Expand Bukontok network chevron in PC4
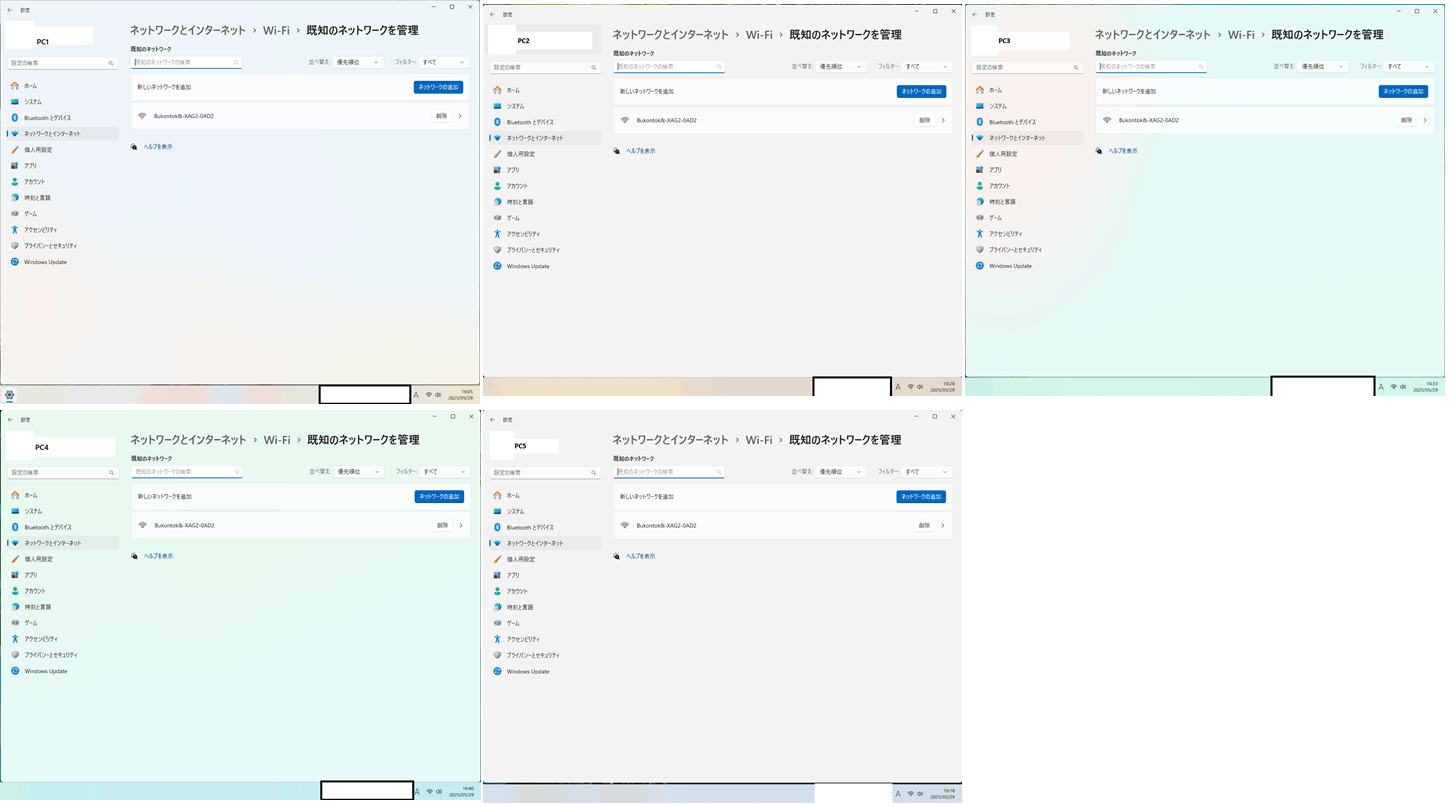1450x806 pixels. click(x=461, y=525)
